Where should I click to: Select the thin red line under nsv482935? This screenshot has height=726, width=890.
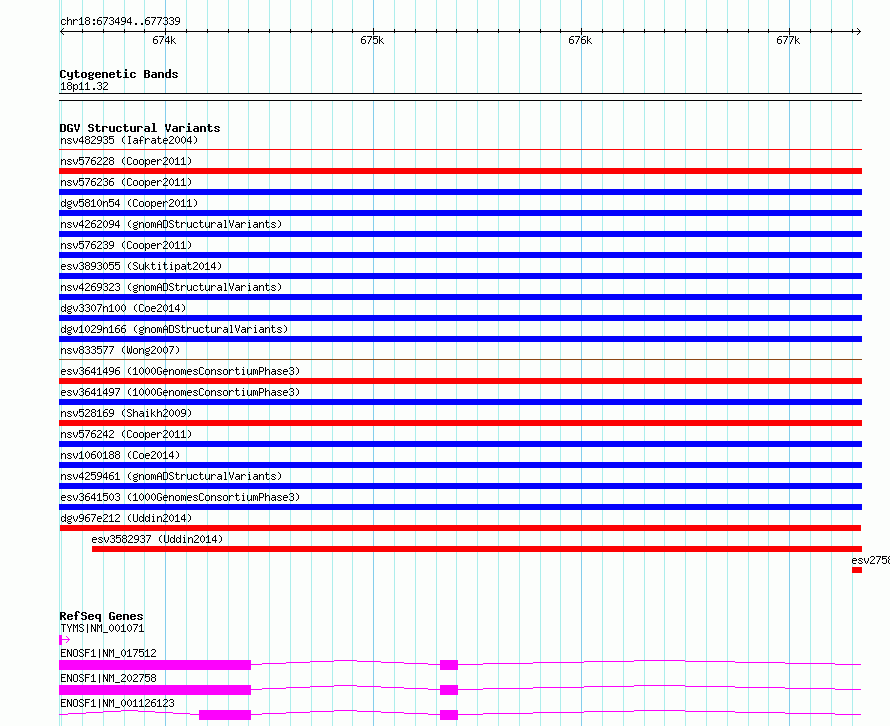click(x=460, y=150)
